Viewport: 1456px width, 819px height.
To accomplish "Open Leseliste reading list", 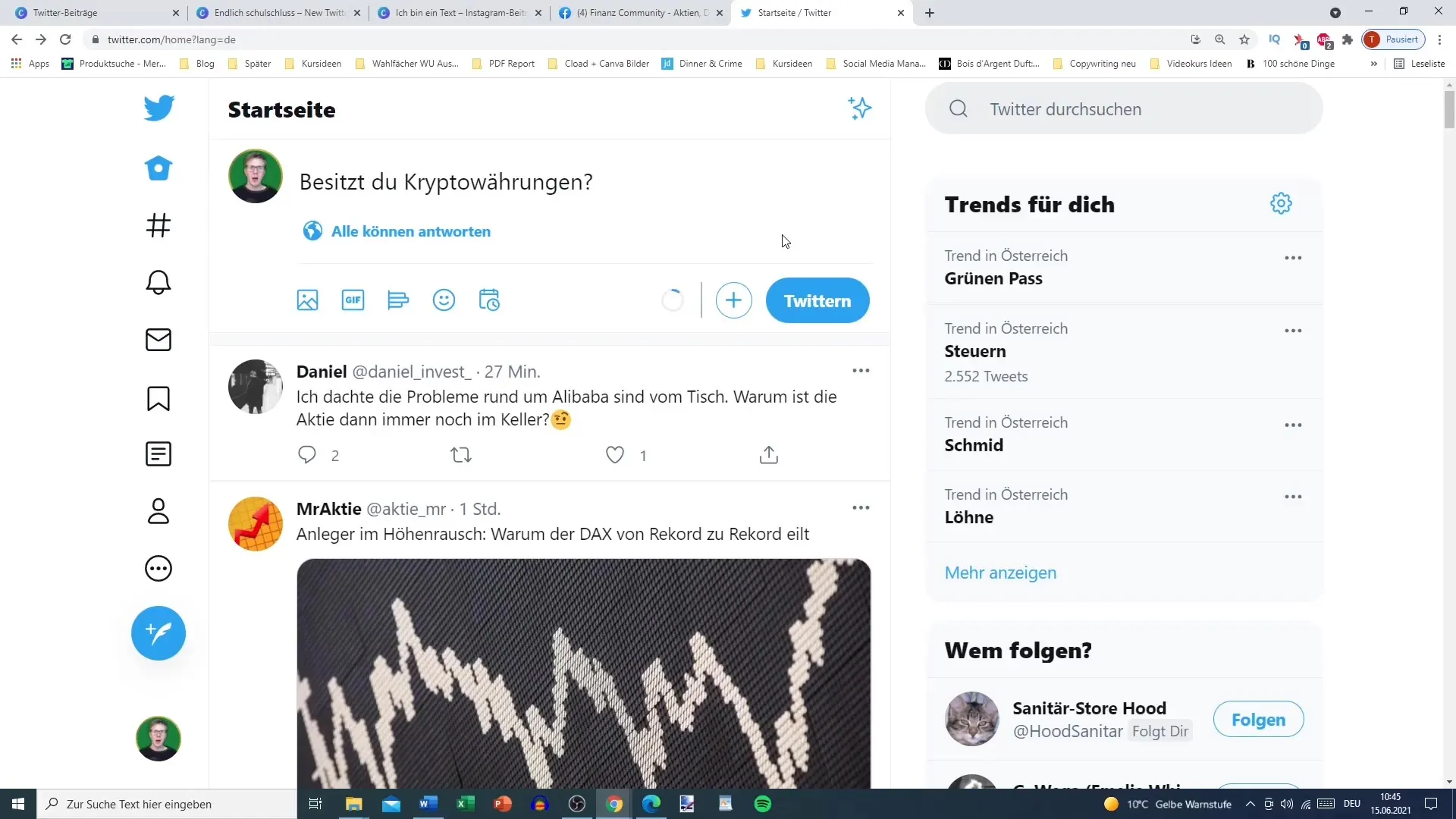I will tap(1420, 64).
